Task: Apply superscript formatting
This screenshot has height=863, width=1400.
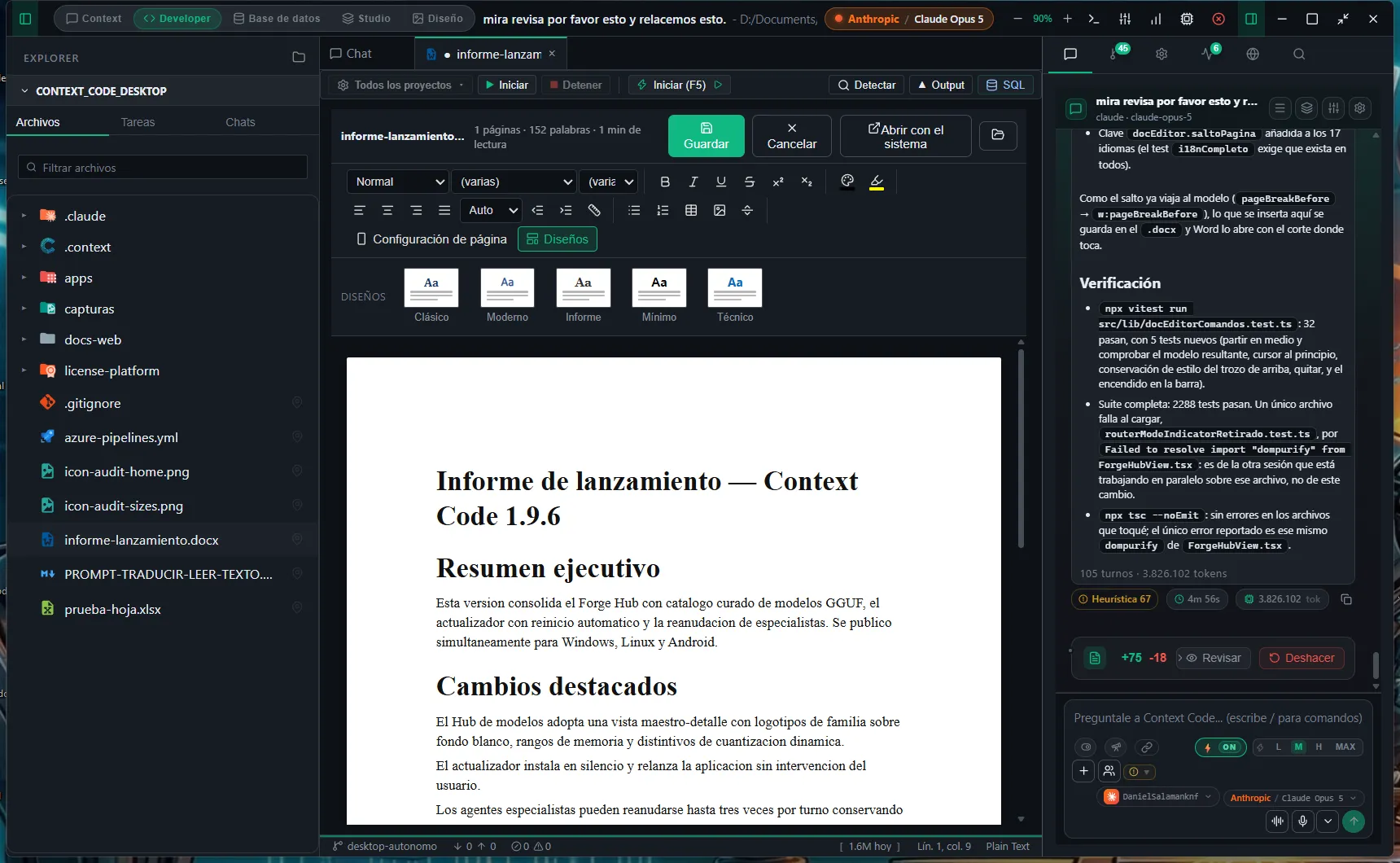Action: point(778,182)
